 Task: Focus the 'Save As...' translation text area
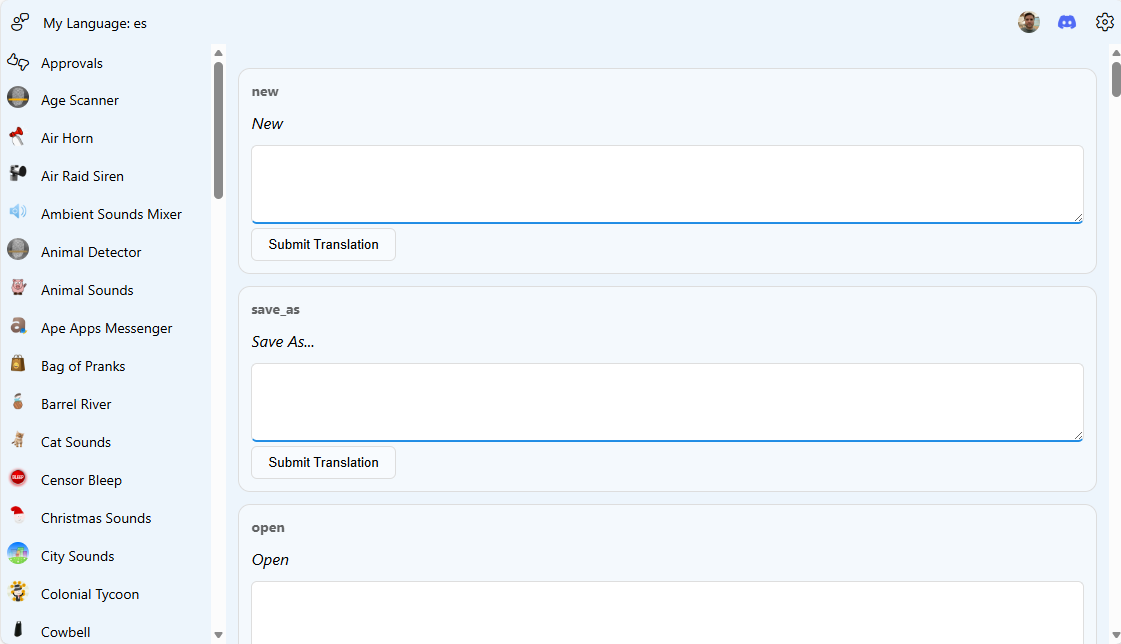(x=667, y=402)
